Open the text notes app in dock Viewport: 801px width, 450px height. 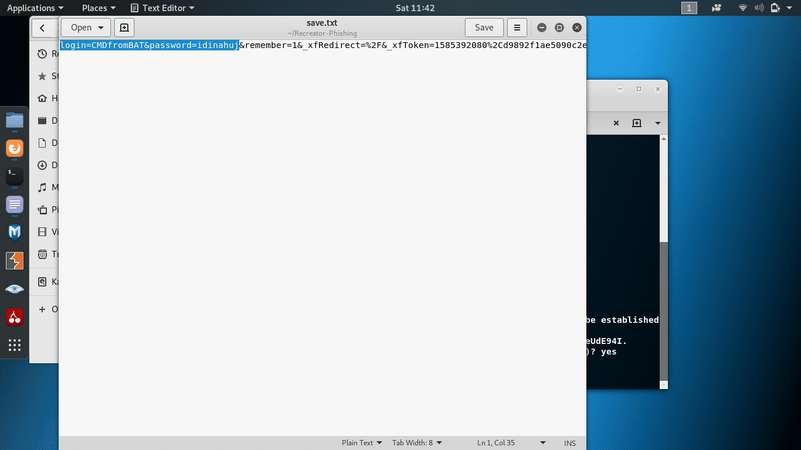14,204
